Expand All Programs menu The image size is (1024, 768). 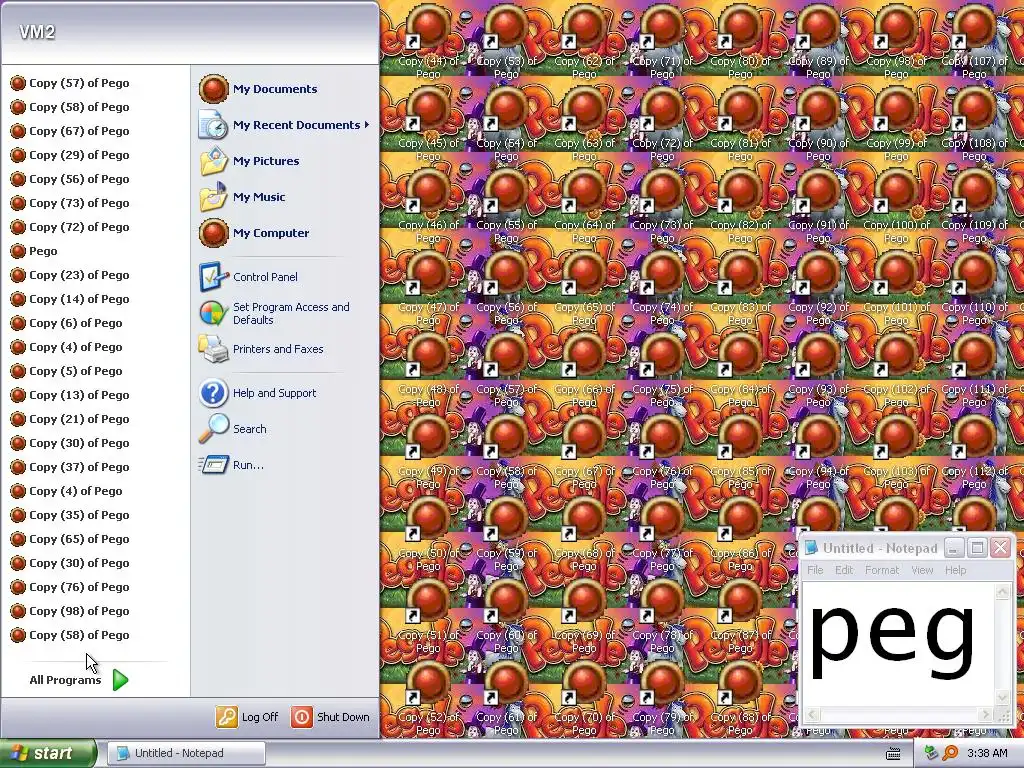tap(78, 680)
